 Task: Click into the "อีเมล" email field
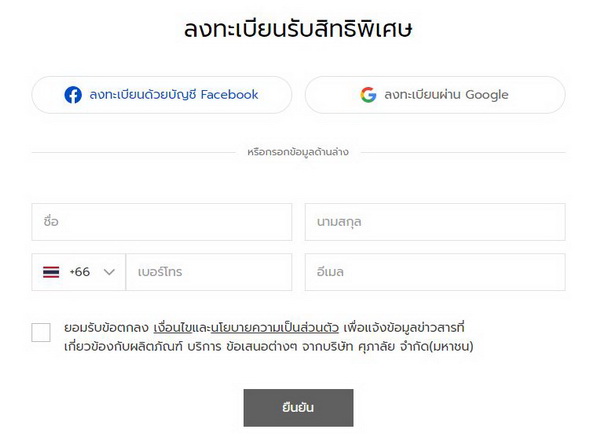pos(435,272)
